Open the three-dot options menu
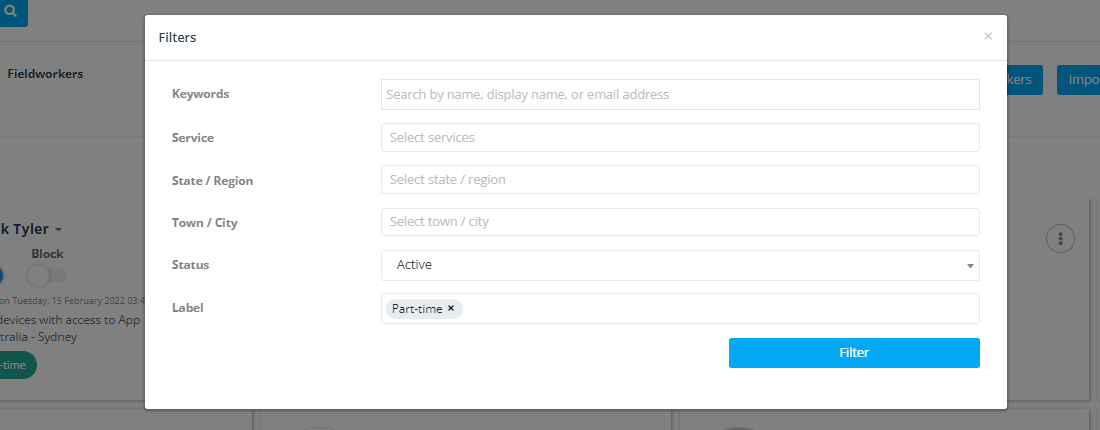1100x430 pixels. click(x=1060, y=239)
